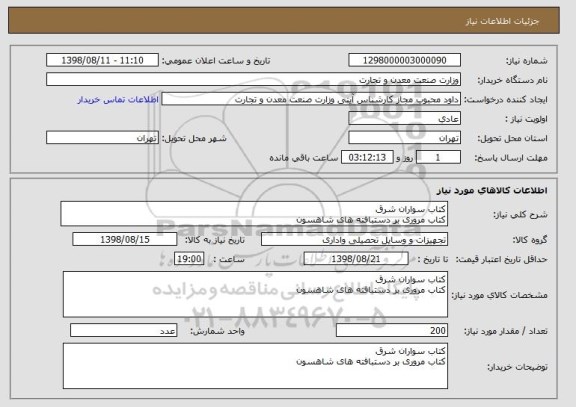Click the label تاریخ نیاز به کالا

215,240
